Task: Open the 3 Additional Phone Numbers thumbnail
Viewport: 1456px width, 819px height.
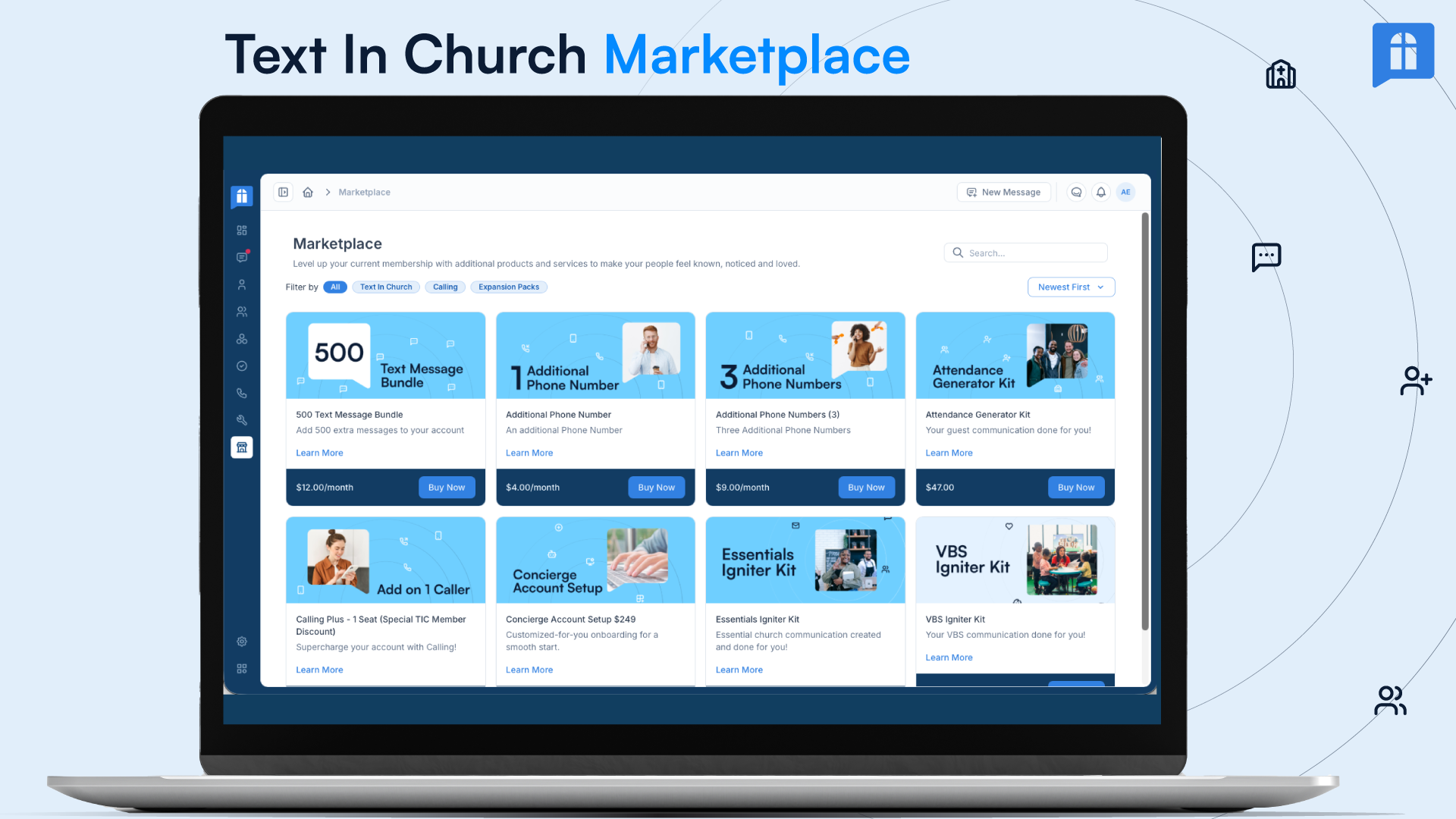Action: pos(805,356)
